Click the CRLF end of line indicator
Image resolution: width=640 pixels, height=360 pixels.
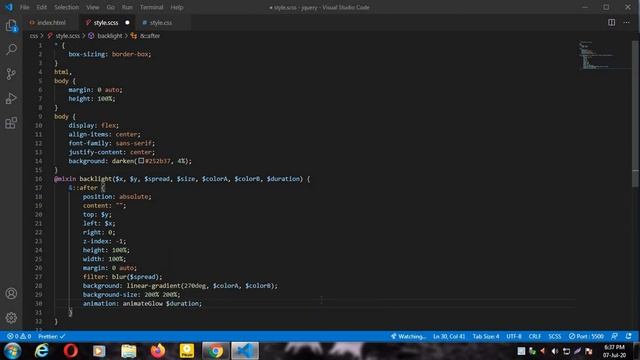click(x=535, y=336)
